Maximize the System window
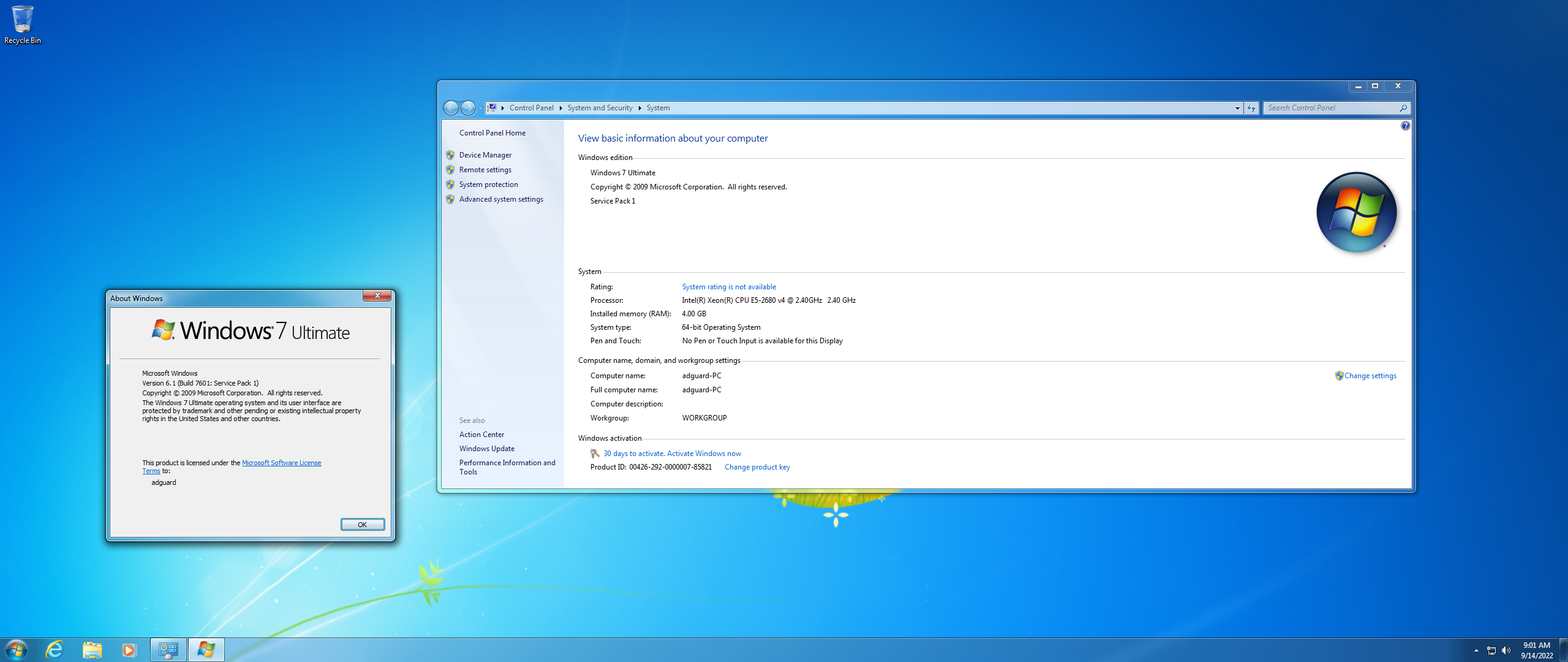The width and height of the screenshot is (1568, 662). [1374, 86]
